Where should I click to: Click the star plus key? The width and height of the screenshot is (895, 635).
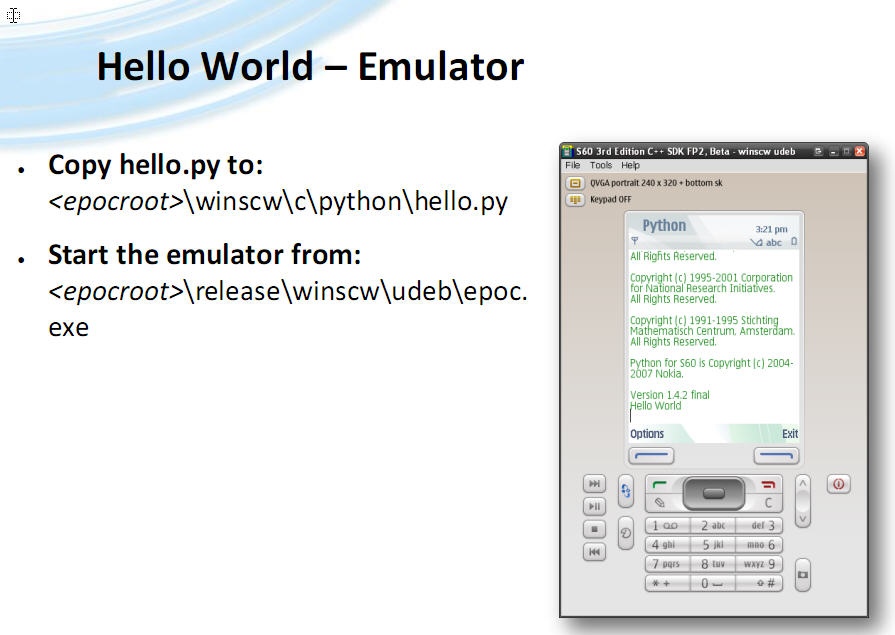(667, 583)
